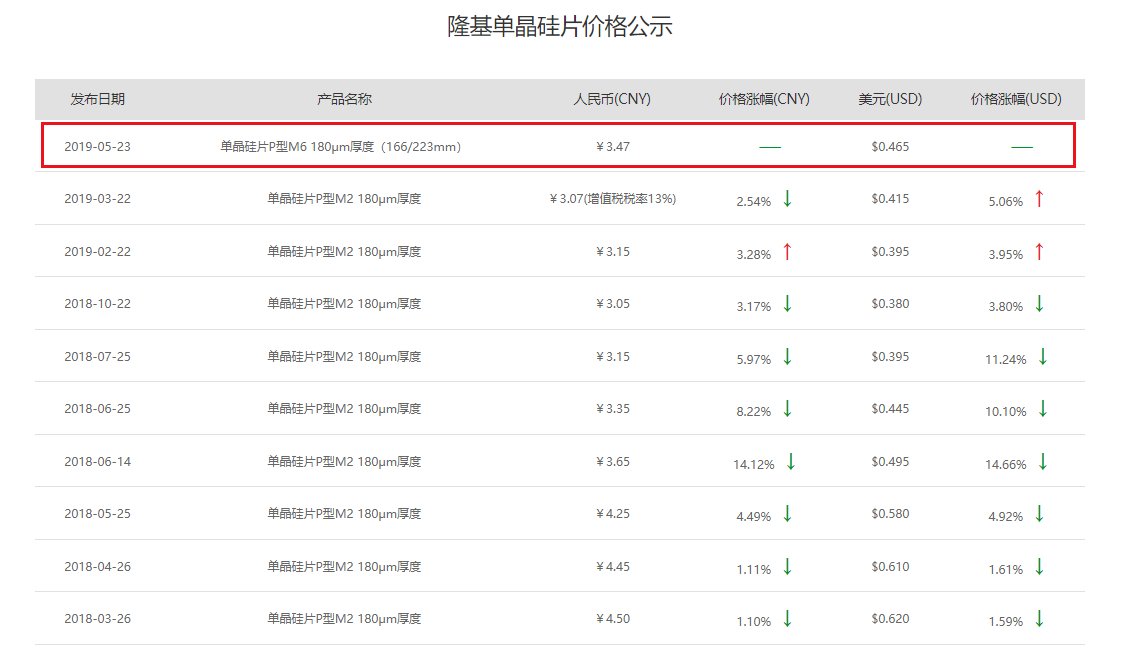Click green down arrow beside 14.12%

tap(791, 462)
